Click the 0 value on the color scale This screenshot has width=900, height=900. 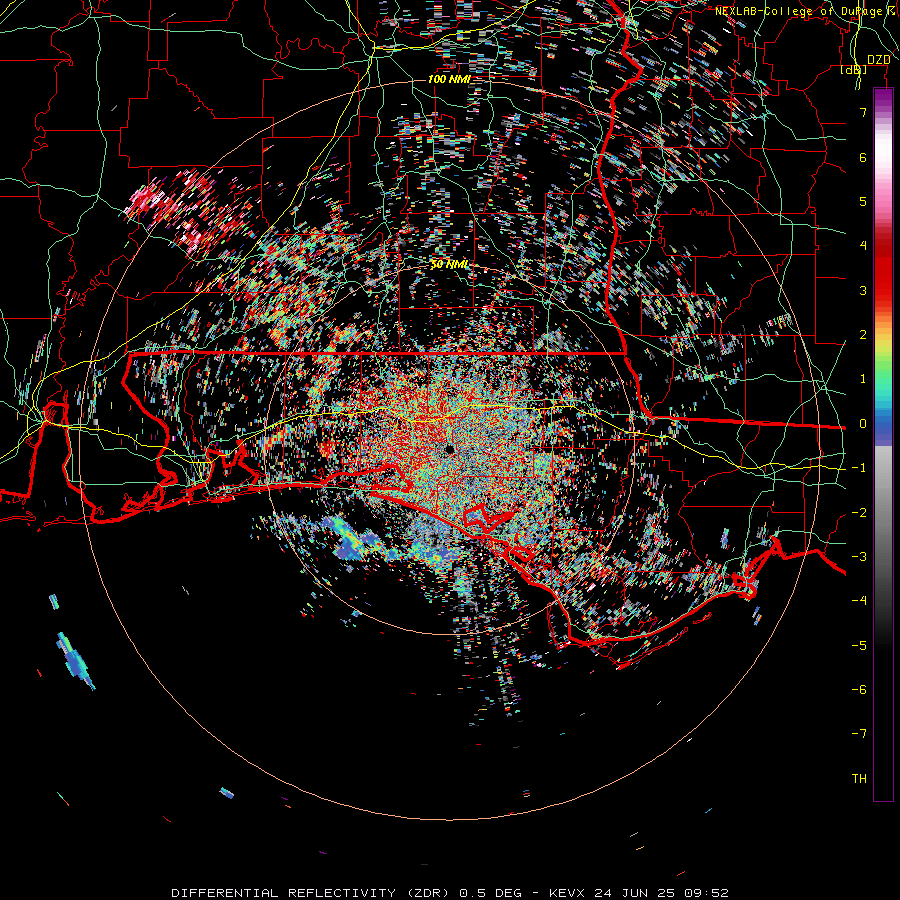click(863, 424)
